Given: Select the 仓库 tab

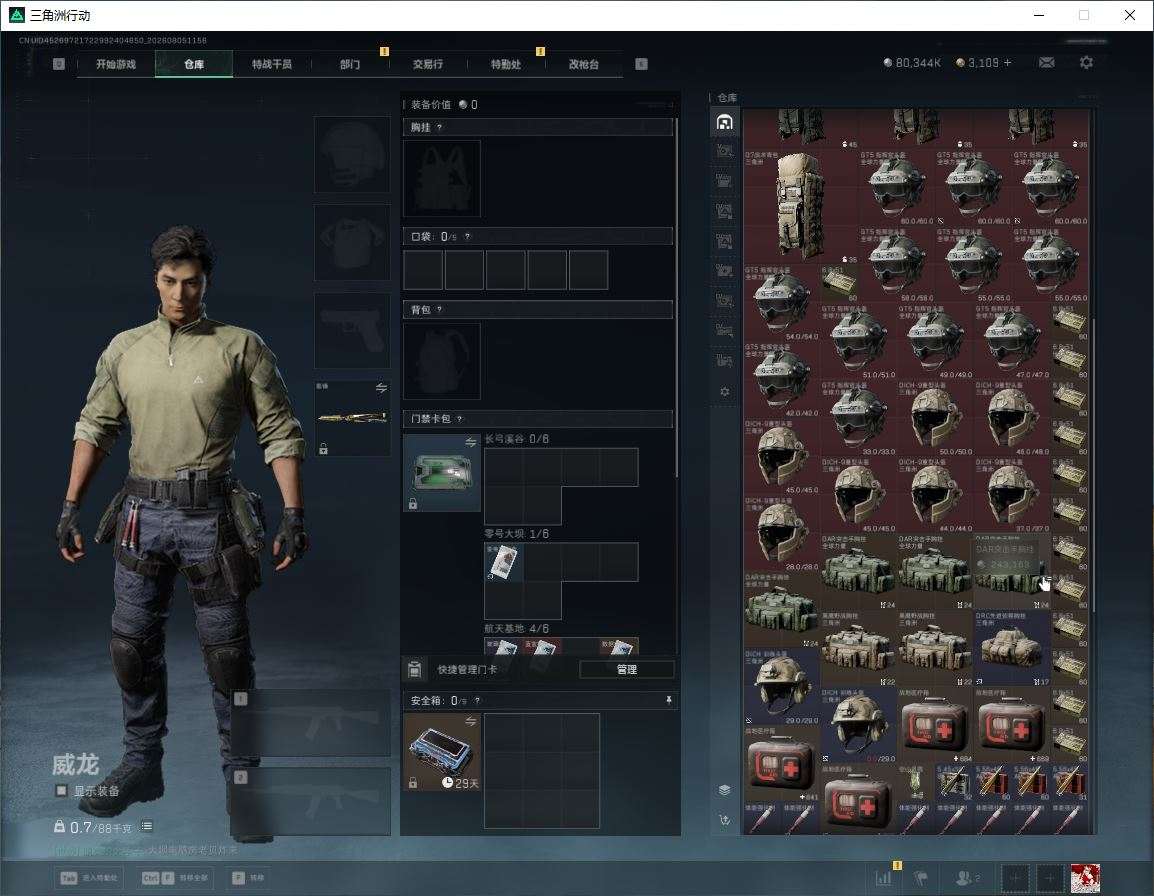Looking at the screenshot, I should click(x=194, y=64).
